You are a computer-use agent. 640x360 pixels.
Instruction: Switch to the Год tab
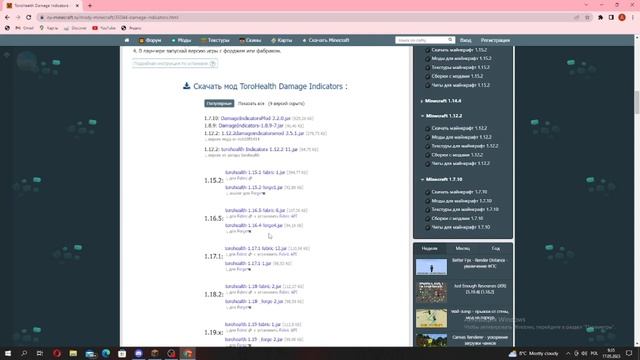[x=496, y=248]
